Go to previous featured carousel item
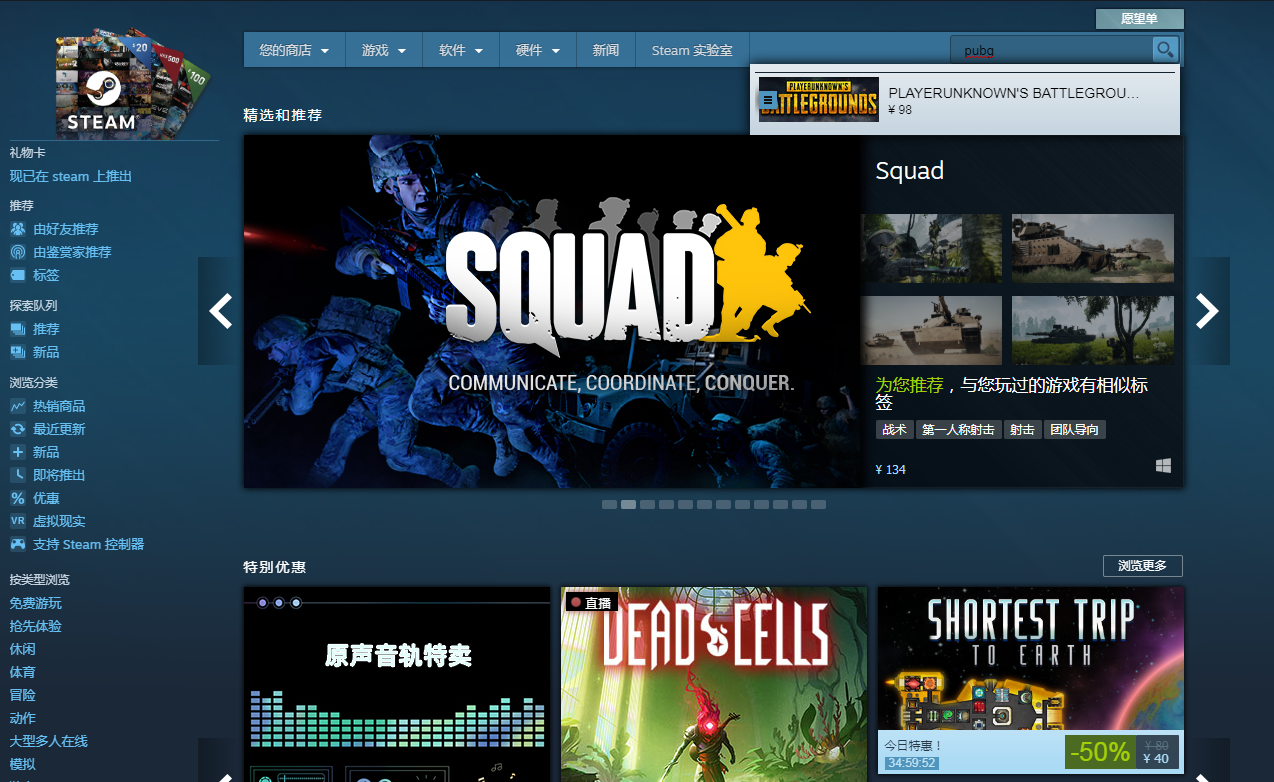The width and height of the screenshot is (1274, 782). pyautogui.click(x=220, y=311)
